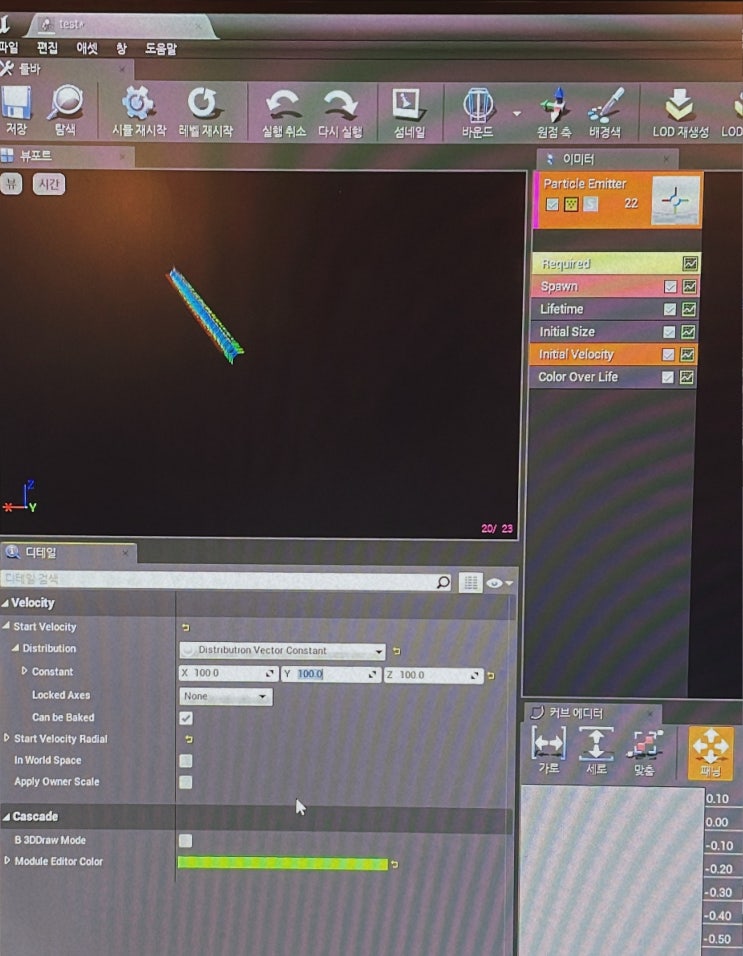Open the eye view options dropdown

pyautogui.click(x=499, y=583)
